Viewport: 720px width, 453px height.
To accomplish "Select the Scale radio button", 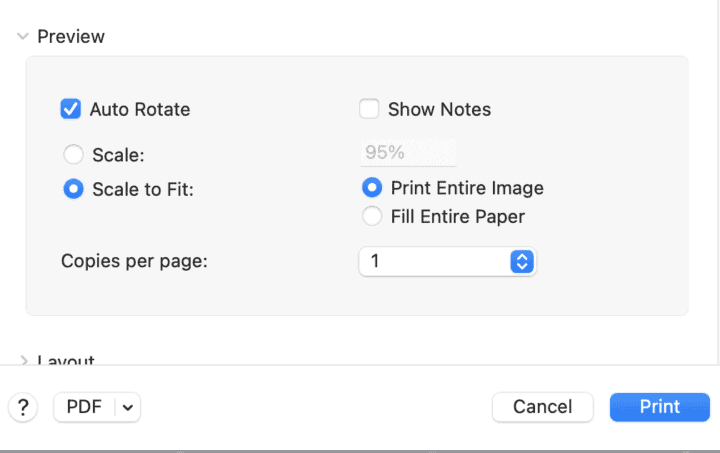I will coord(73,155).
